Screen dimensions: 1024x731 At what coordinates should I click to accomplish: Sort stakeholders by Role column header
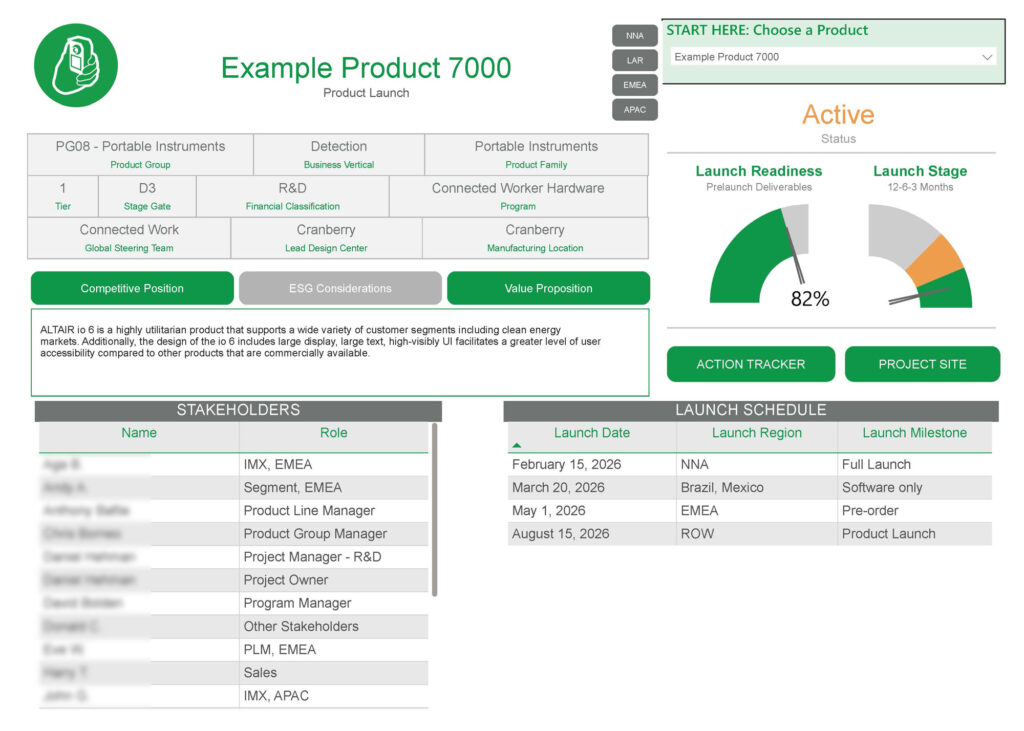333,433
